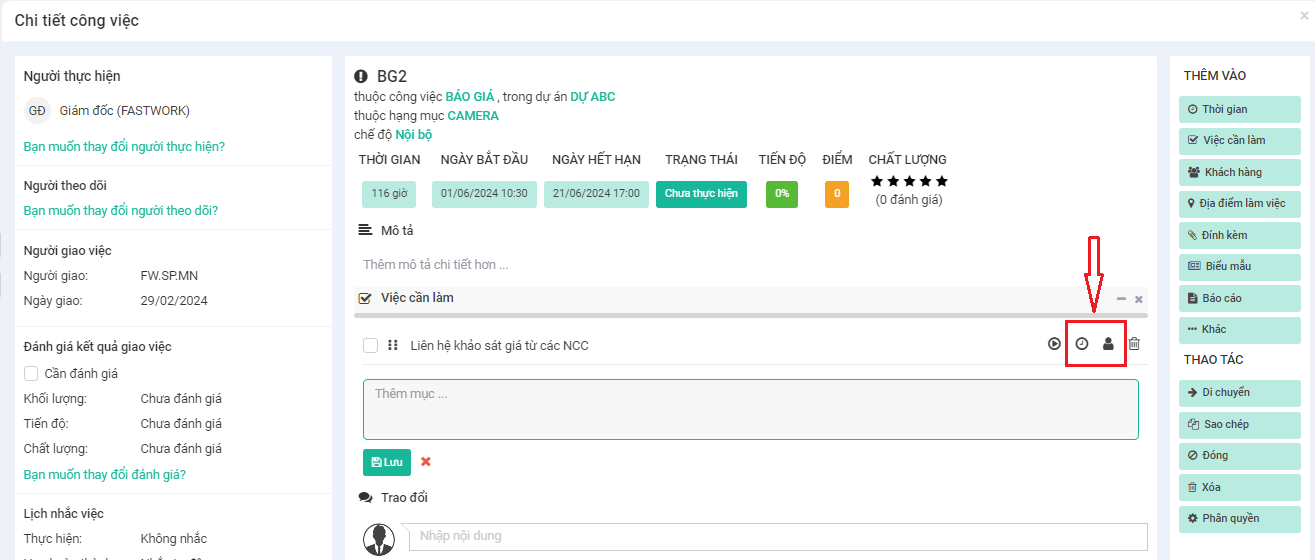The image size is (1315, 560).
Task: Click the Nhập nội dung comment field
Action: click(x=777, y=537)
